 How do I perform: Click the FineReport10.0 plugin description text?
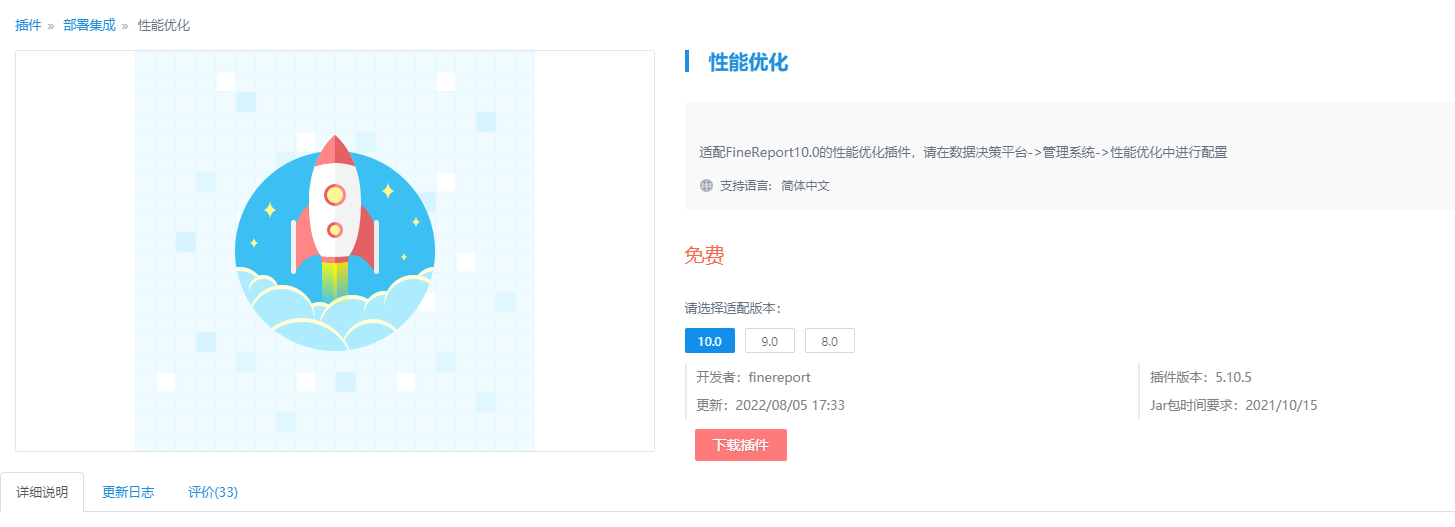[x=963, y=153]
